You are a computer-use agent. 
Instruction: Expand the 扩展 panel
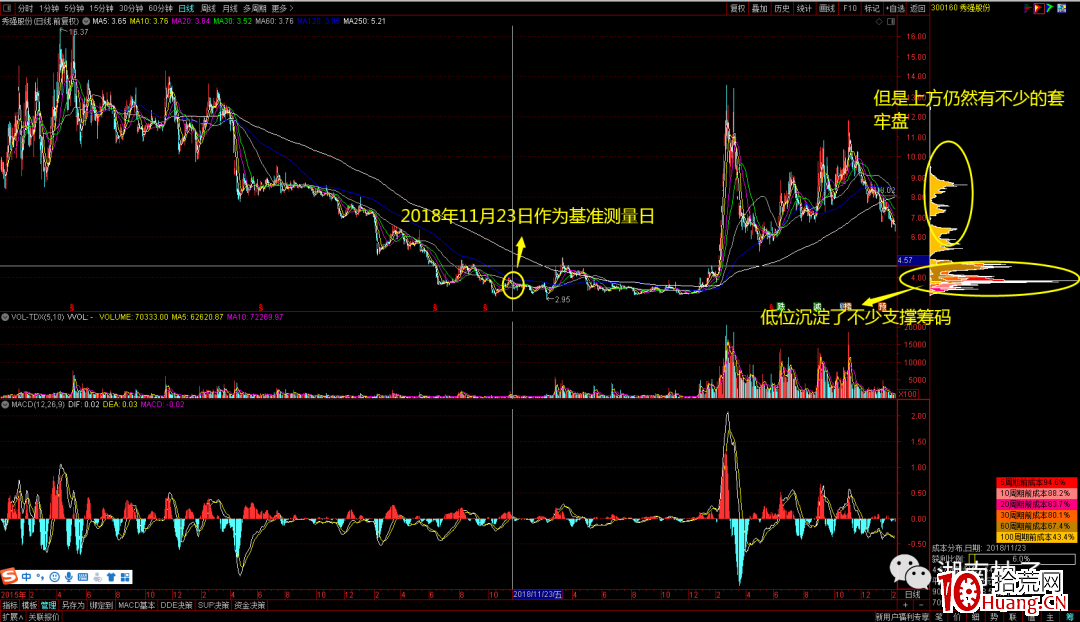click(x=12, y=617)
